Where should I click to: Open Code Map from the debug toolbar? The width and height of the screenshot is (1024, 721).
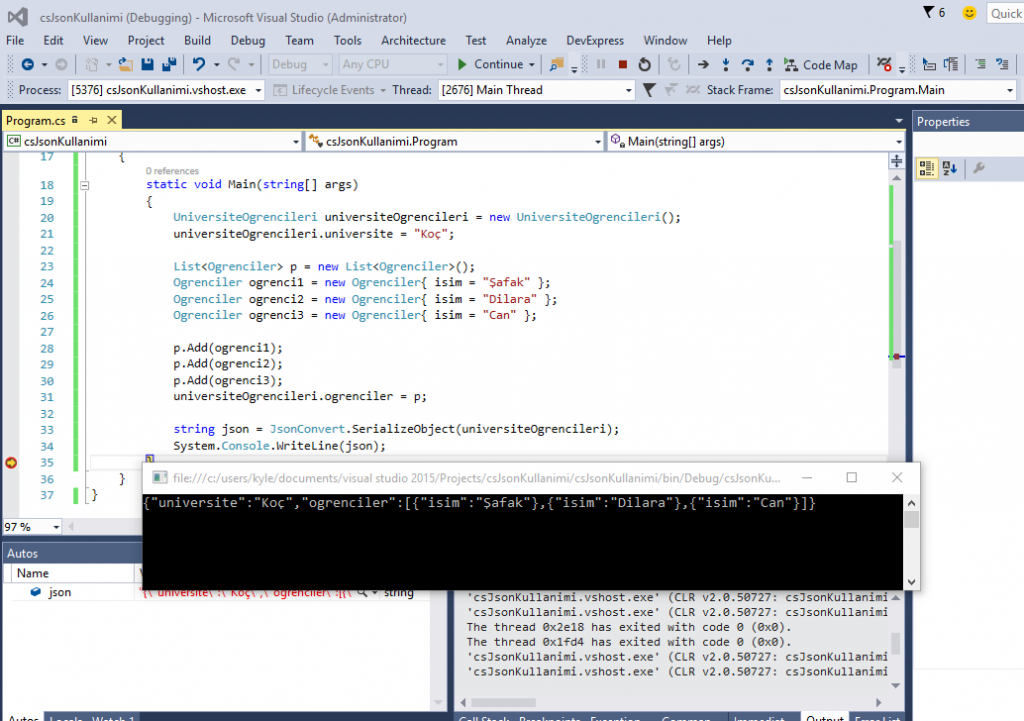[x=821, y=65]
